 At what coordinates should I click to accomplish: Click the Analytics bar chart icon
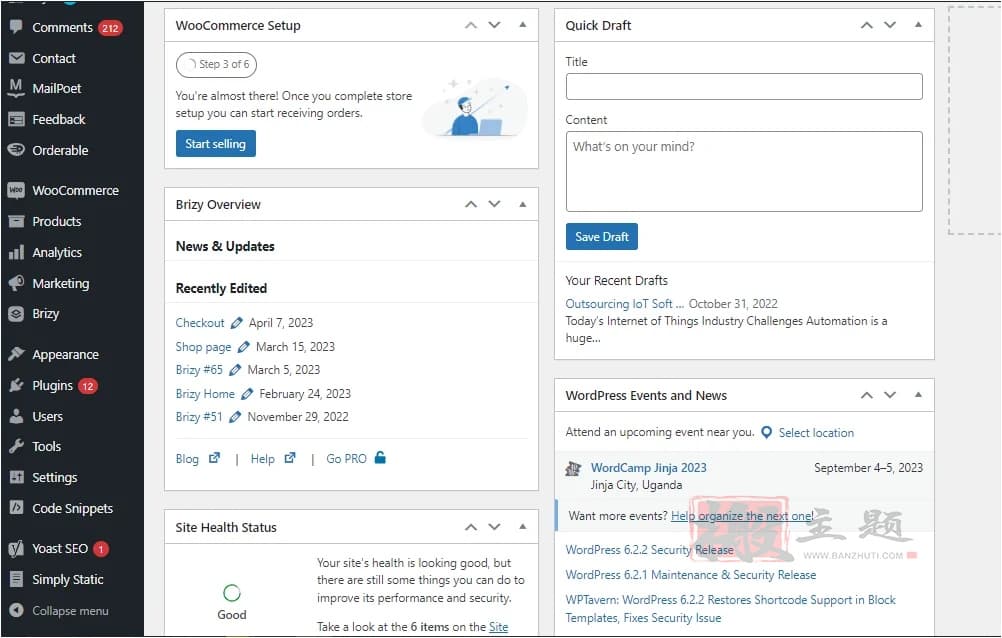(x=16, y=253)
